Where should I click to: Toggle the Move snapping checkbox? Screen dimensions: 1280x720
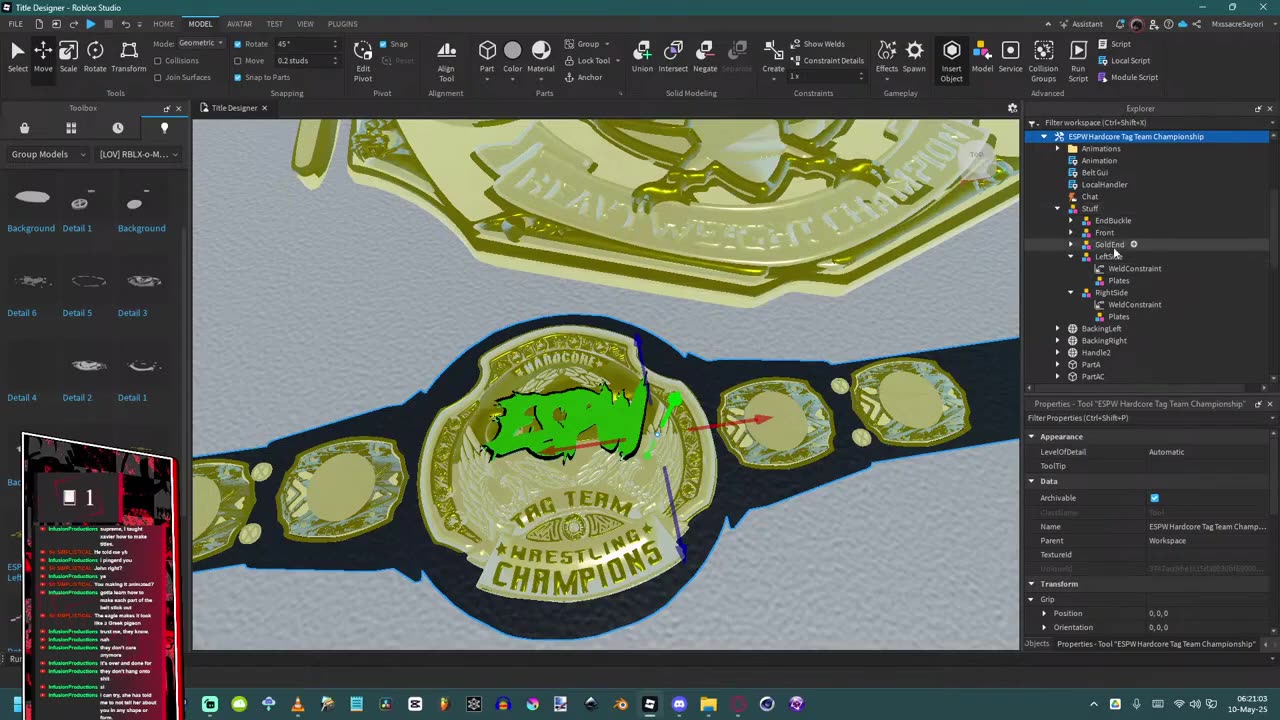(238, 61)
